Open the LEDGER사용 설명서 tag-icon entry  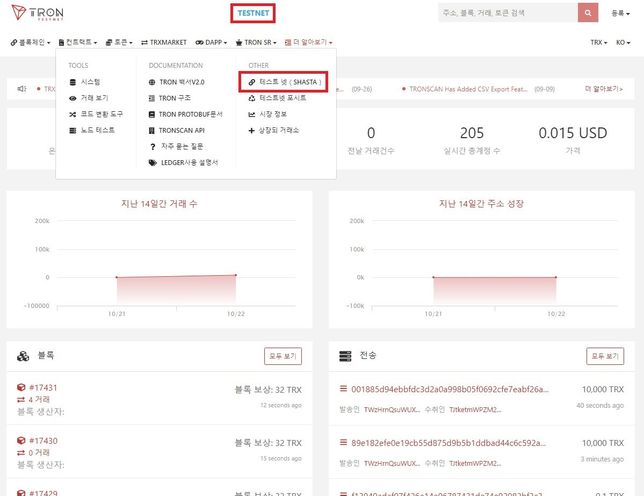click(x=183, y=163)
